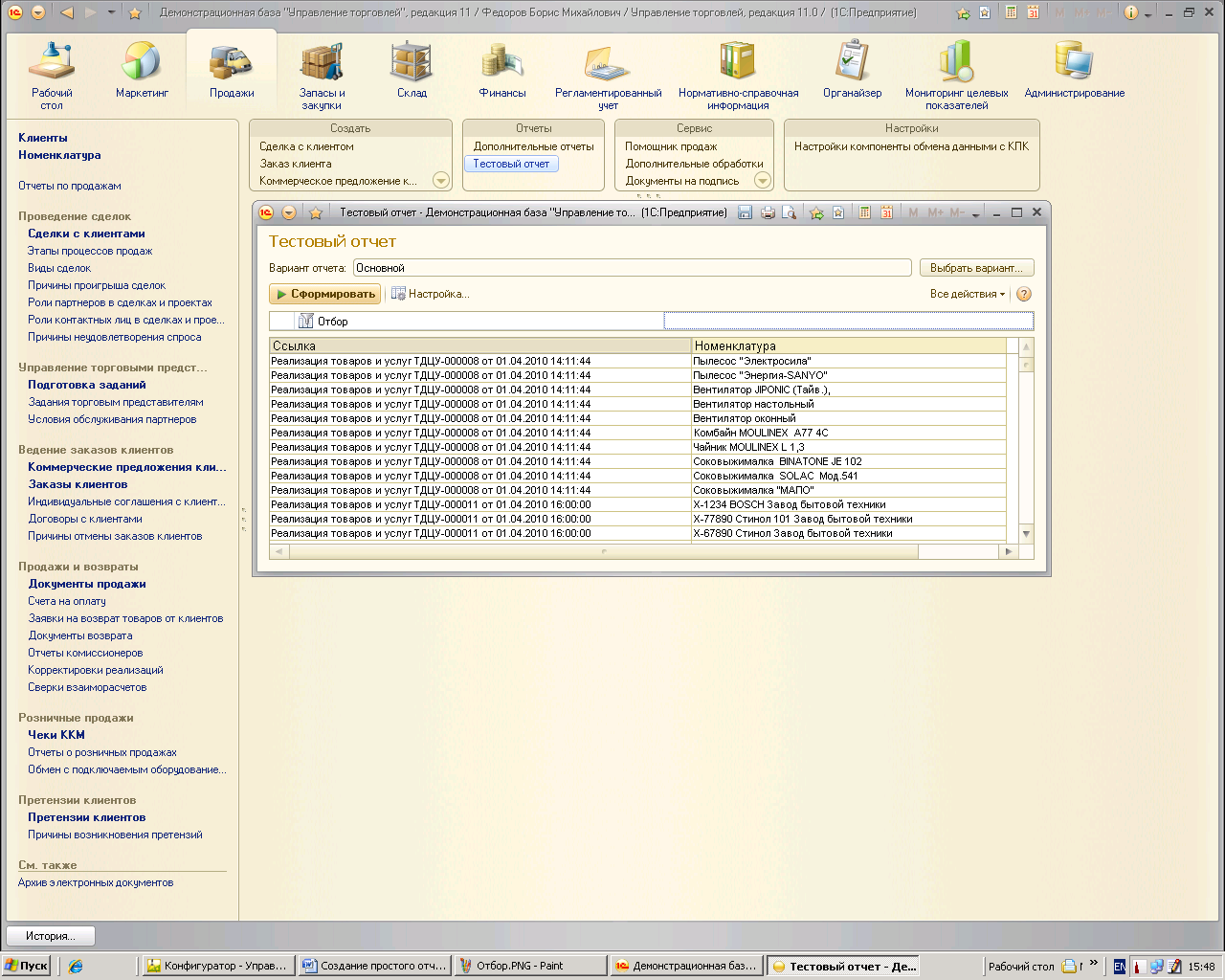Image resolution: width=1225 pixels, height=980 pixels.
Task: Open the report window toolbar overflow arrow
Action: [x=976, y=214]
